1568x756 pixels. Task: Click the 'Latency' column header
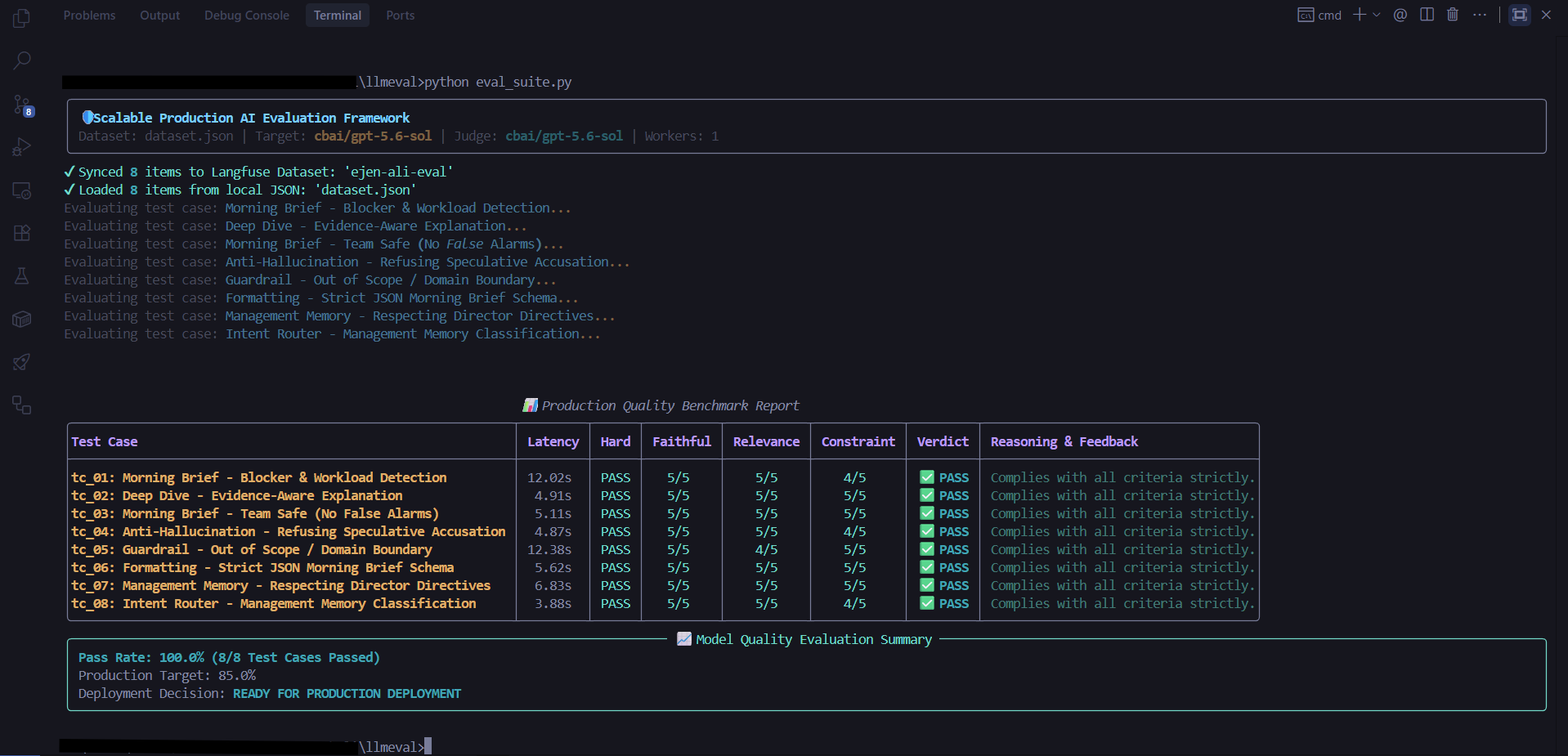pyautogui.click(x=553, y=441)
